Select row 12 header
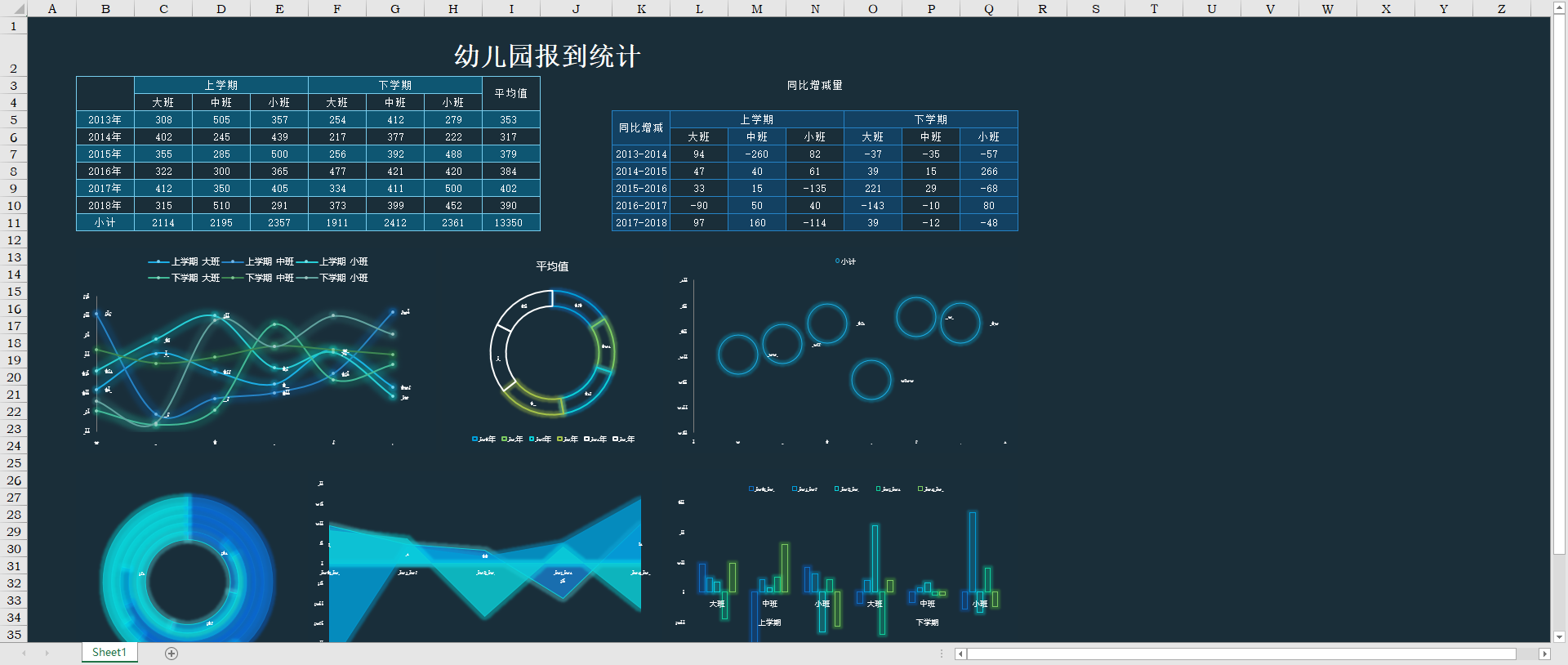The height and width of the screenshot is (665, 1568). [x=14, y=240]
